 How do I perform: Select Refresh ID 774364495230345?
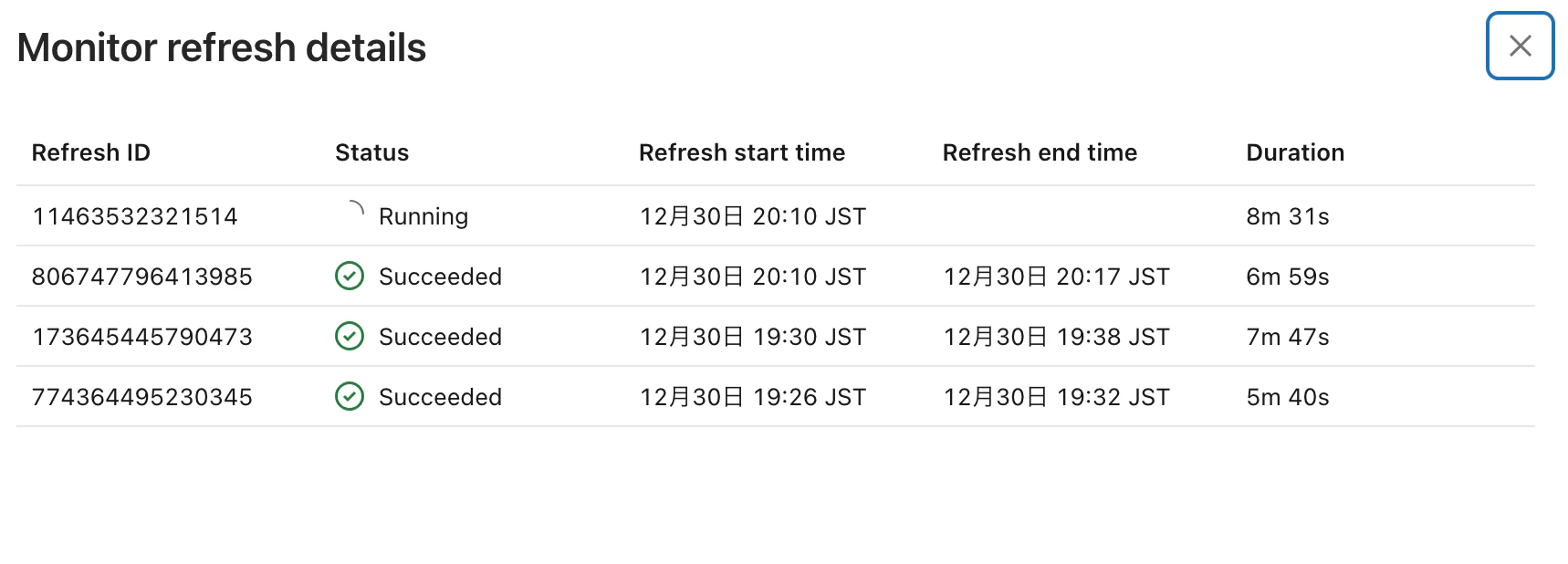click(x=142, y=397)
